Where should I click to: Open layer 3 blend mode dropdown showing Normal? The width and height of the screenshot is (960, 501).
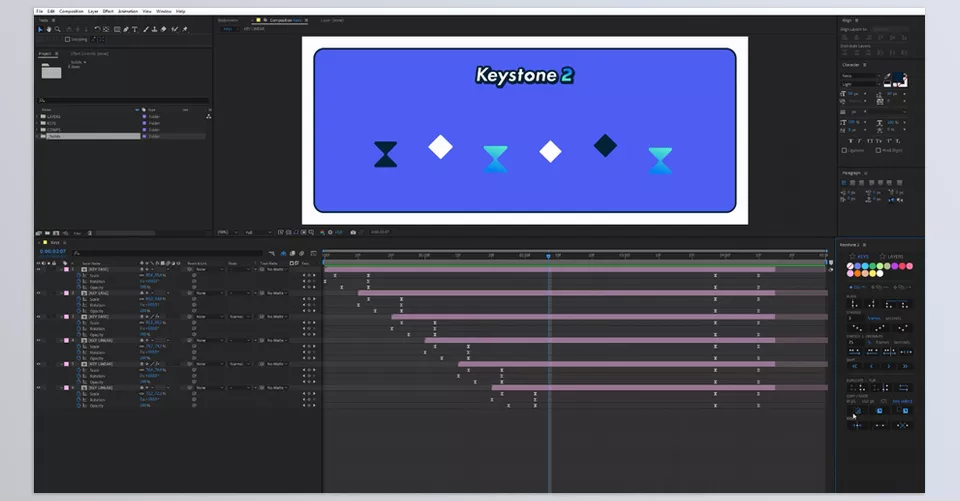click(238, 317)
